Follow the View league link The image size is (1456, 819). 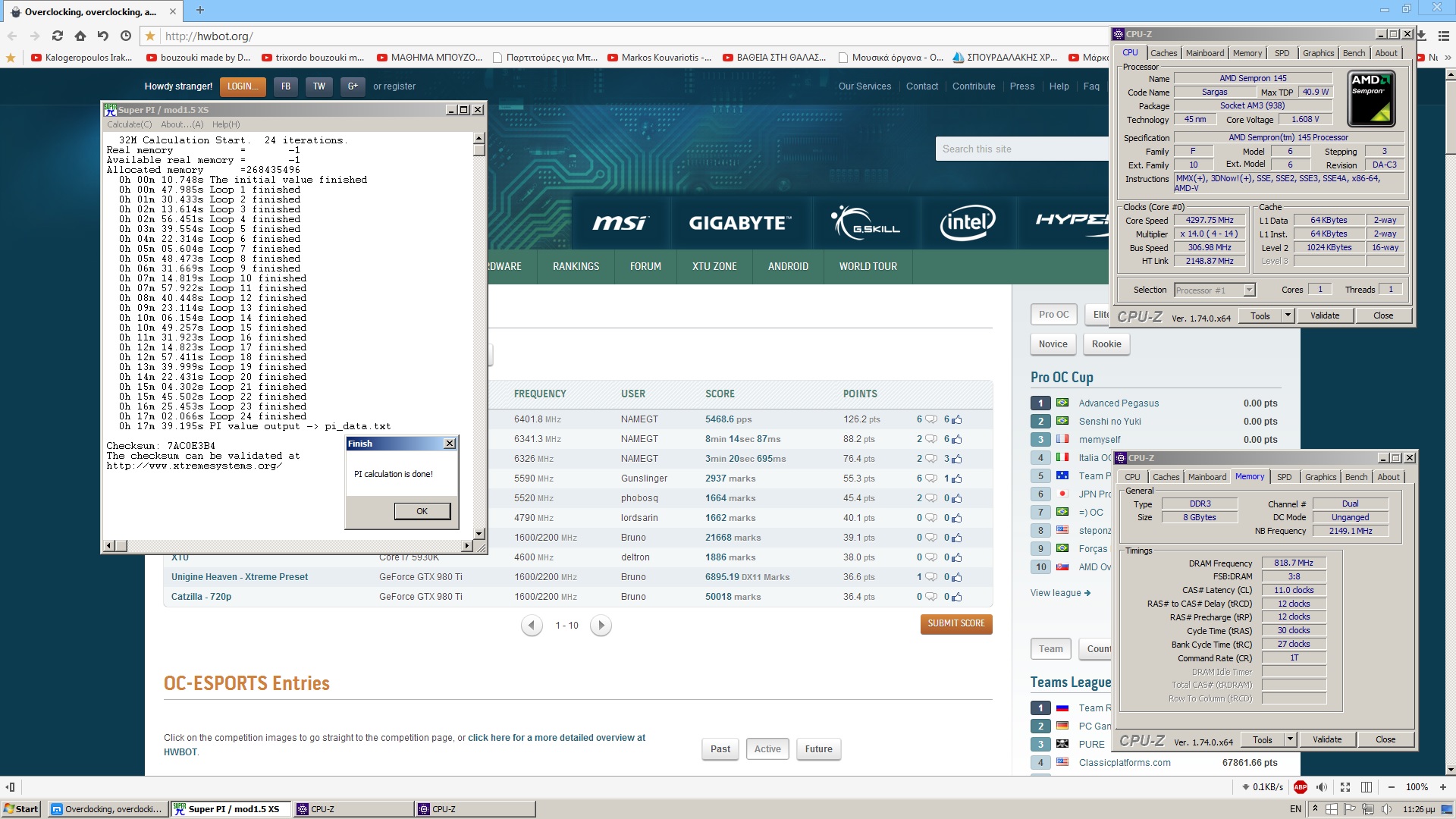pyautogui.click(x=1060, y=593)
